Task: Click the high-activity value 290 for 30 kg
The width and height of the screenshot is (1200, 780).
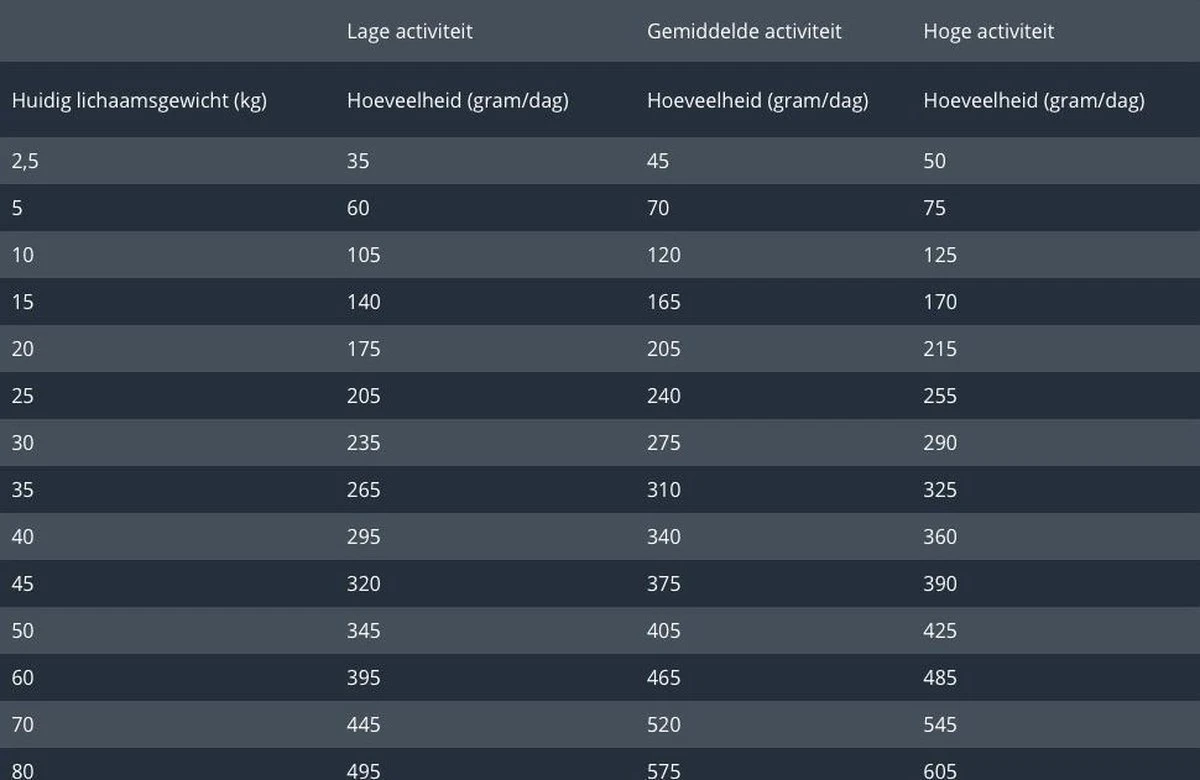Action: click(x=940, y=443)
